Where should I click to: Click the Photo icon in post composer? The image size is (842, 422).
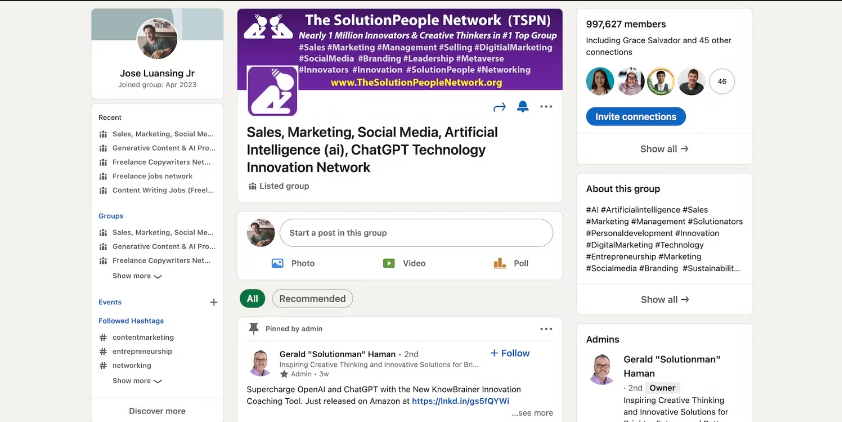278,263
